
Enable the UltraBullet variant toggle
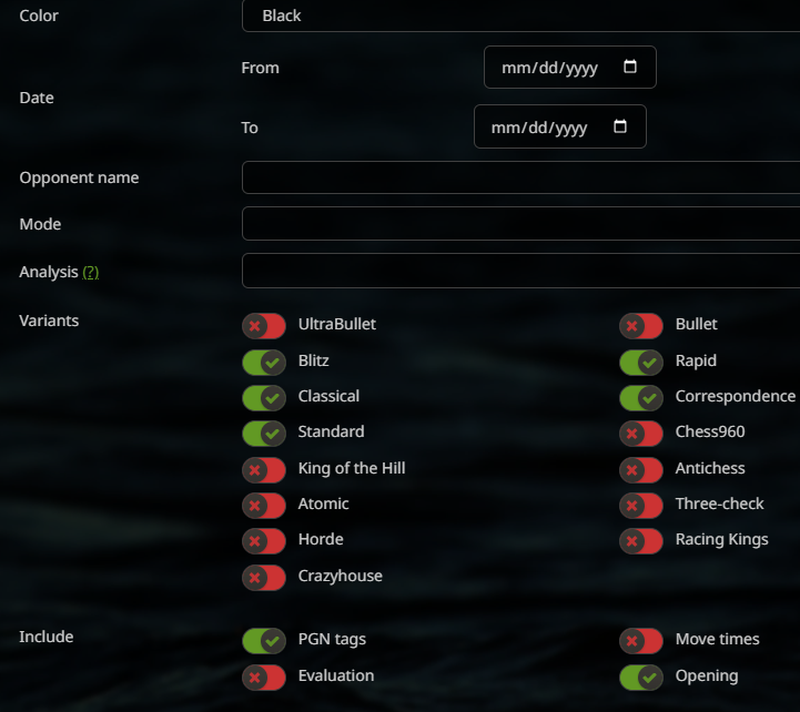pos(264,326)
